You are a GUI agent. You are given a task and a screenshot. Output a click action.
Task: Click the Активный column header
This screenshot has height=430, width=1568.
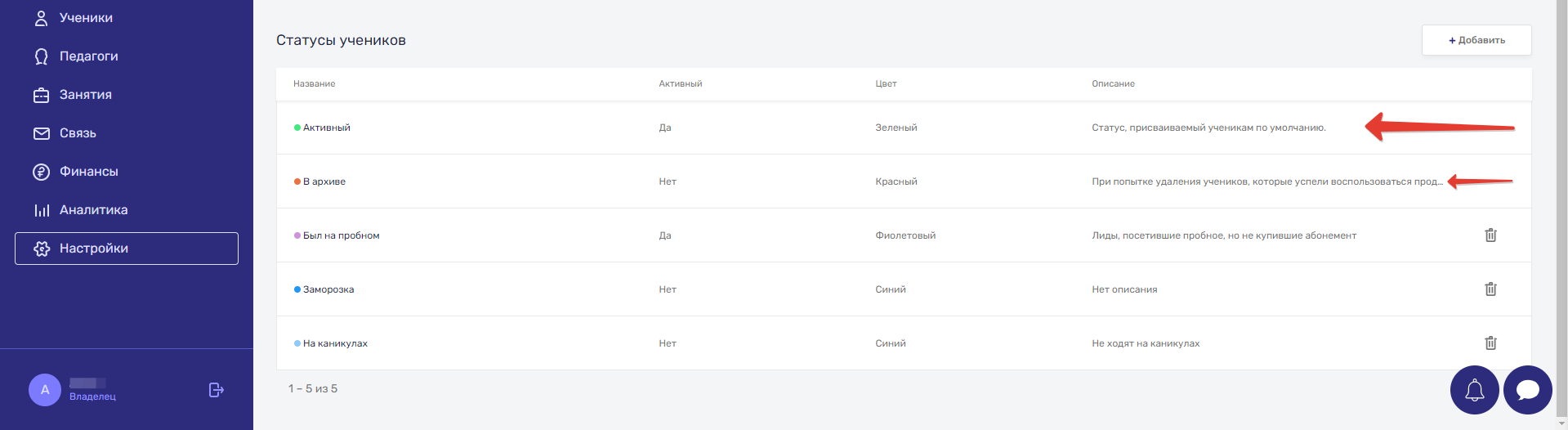click(x=681, y=83)
